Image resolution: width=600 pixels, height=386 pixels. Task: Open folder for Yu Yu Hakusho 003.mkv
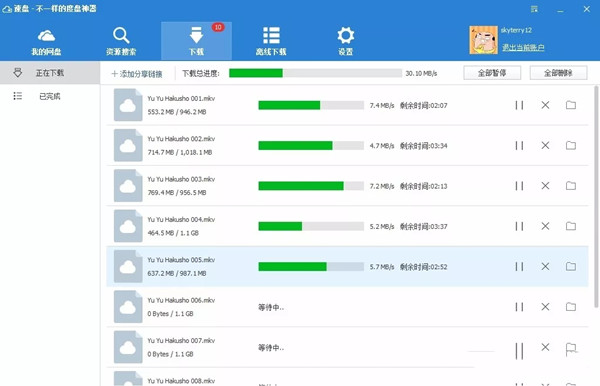point(571,186)
